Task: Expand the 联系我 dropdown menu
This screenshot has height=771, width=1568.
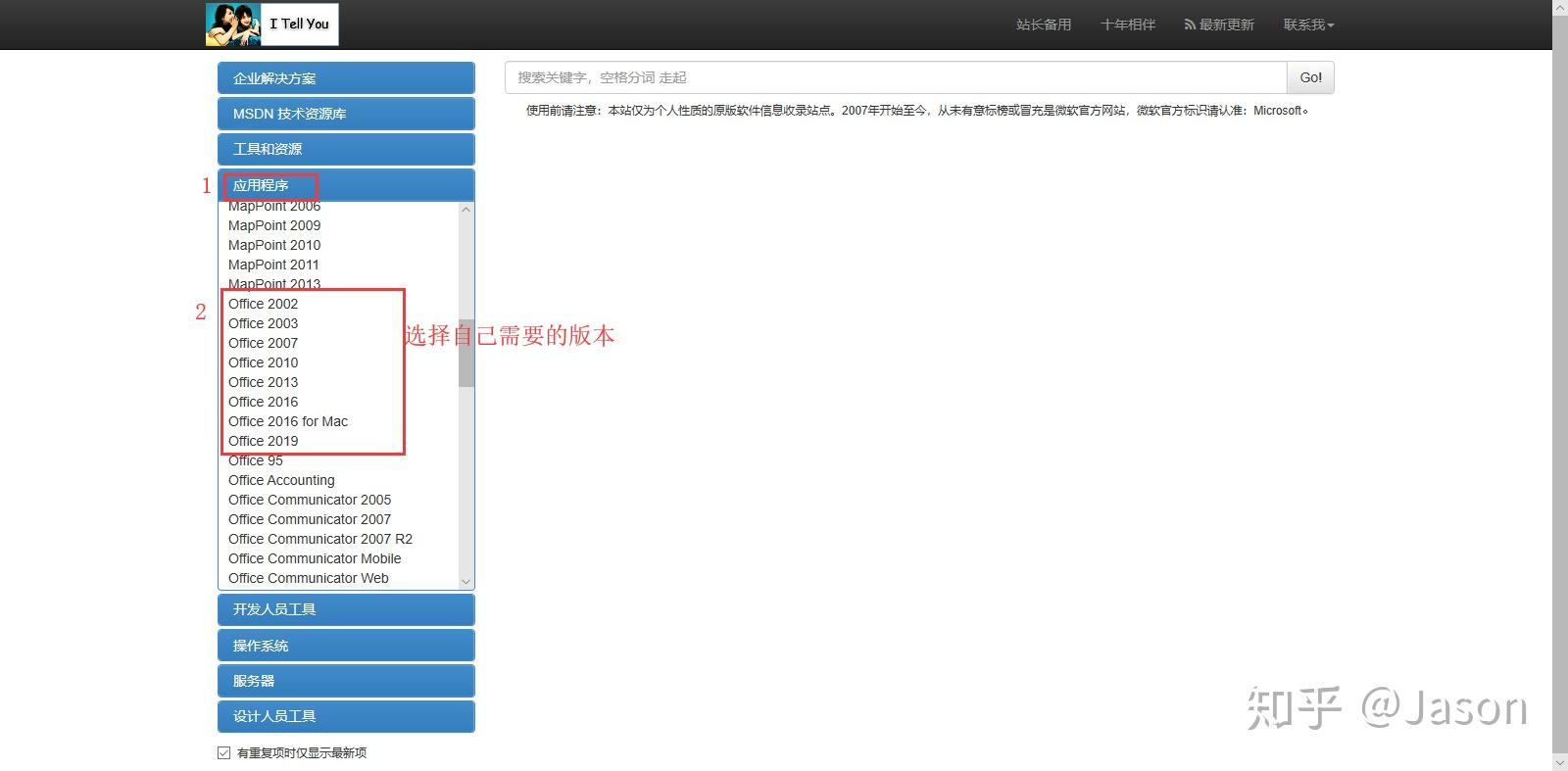Action: (x=1309, y=24)
